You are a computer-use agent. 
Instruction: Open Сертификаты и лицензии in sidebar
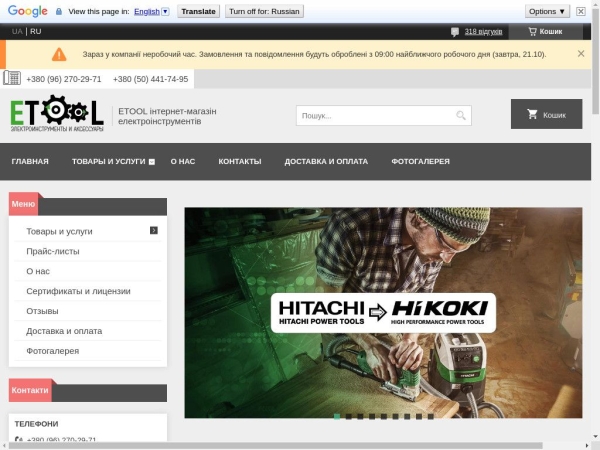[x=78, y=291]
